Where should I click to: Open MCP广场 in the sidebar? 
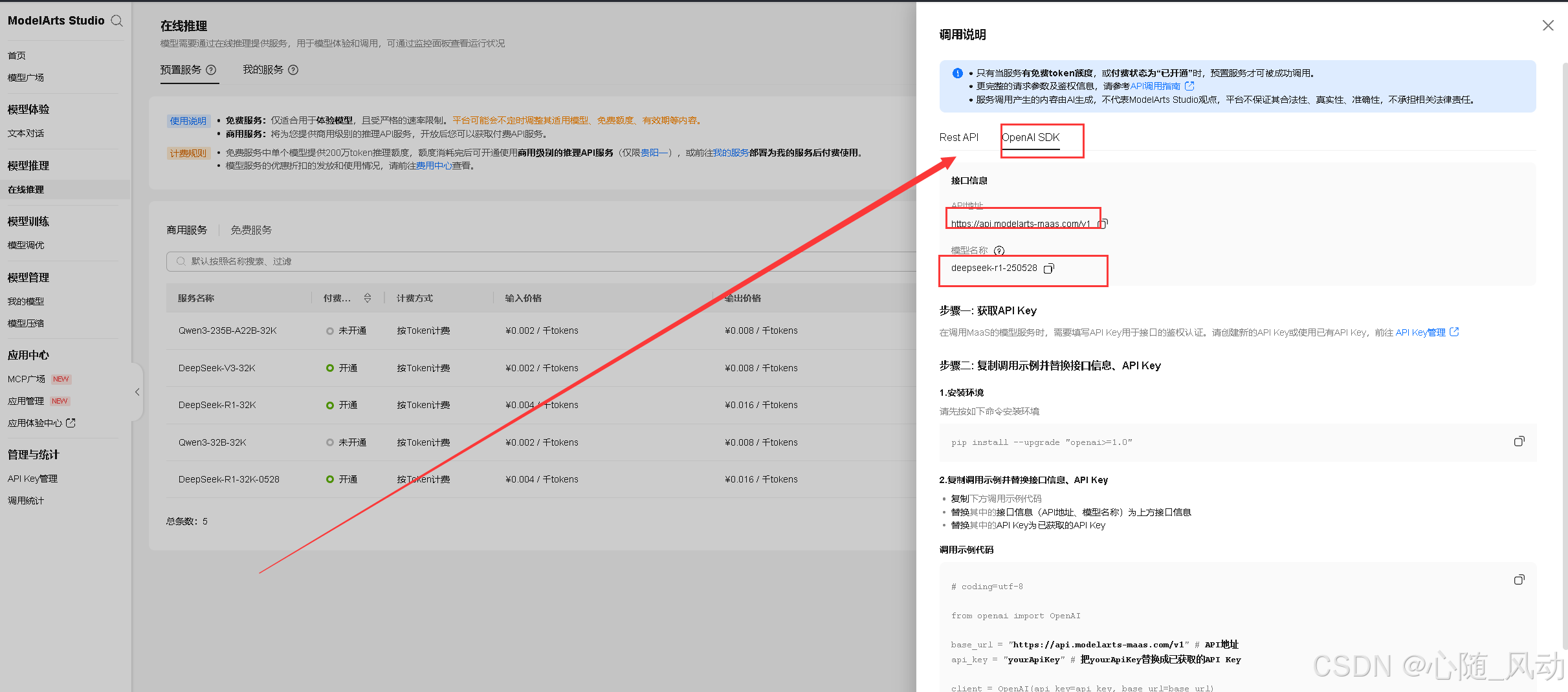[x=27, y=379]
